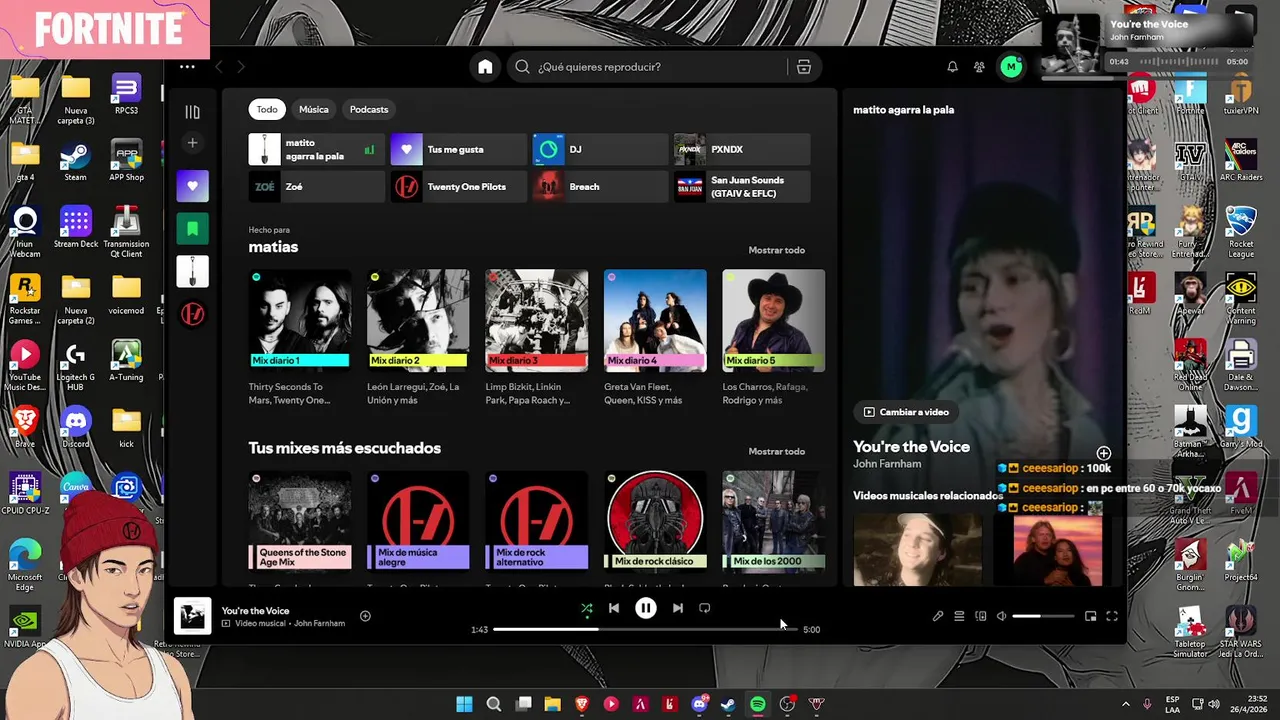Viewport: 1280px width, 720px height.
Task: Open John Farnham artist link in player bar
Action: 320,623
